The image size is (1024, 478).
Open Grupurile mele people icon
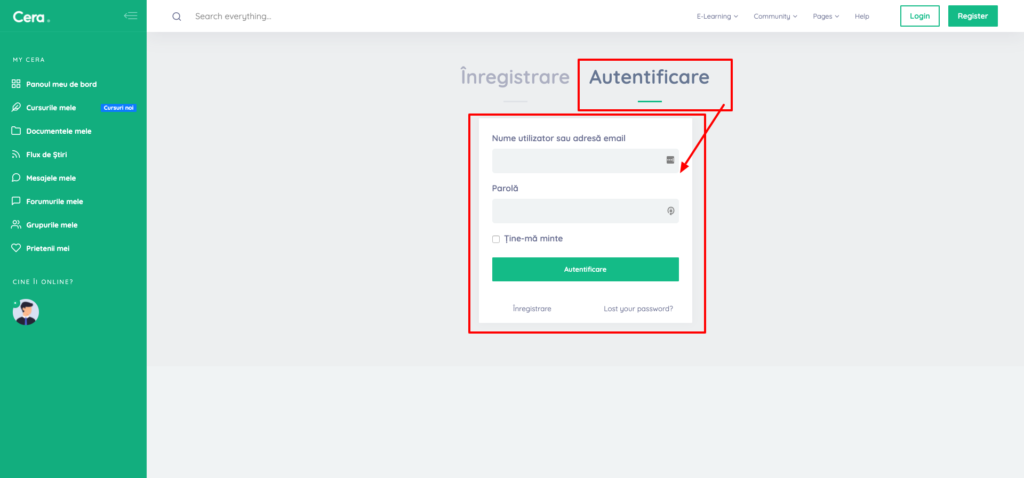coord(16,225)
